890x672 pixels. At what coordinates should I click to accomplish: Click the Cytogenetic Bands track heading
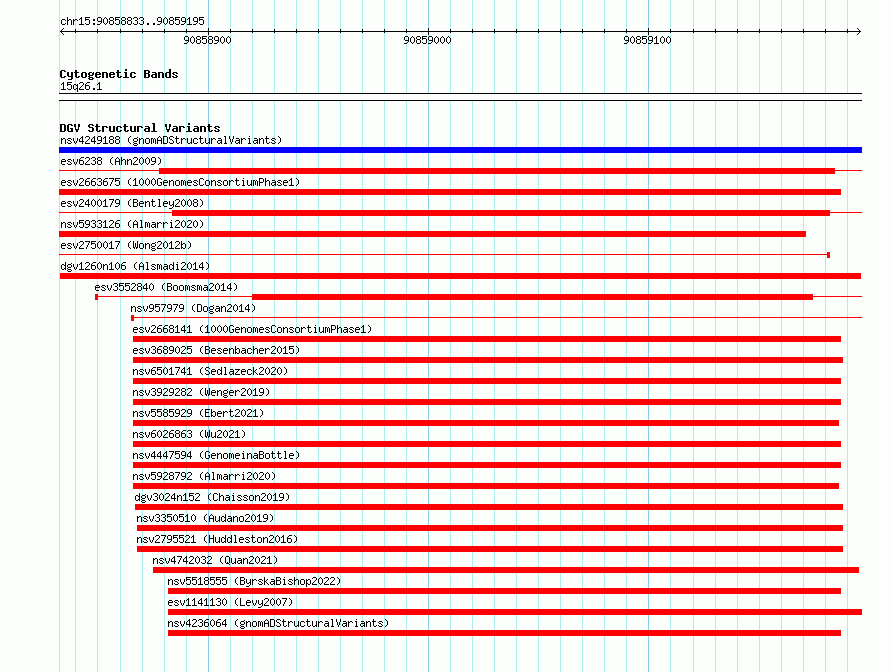pos(119,74)
